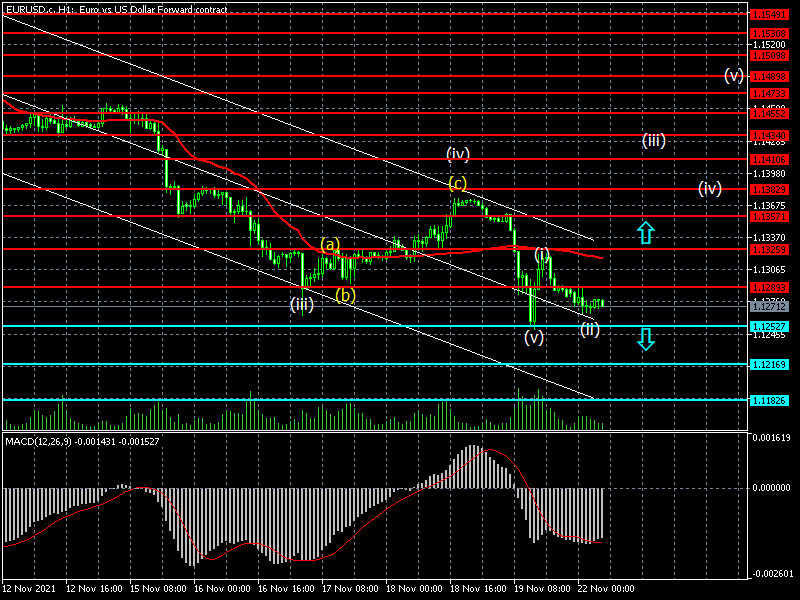Select the (ii) wave label near latest candles
The height and width of the screenshot is (600, 800).
click(590, 329)
